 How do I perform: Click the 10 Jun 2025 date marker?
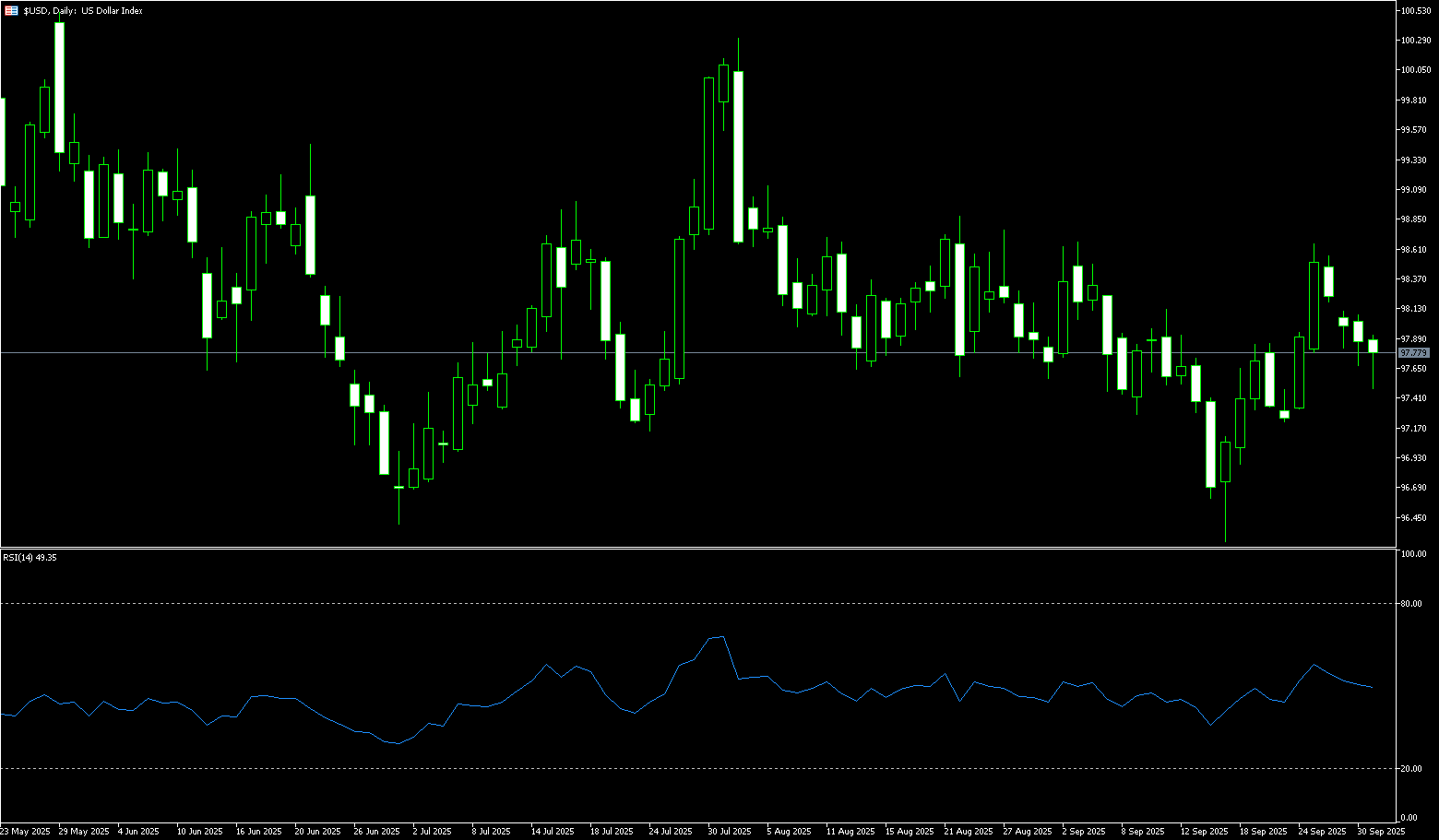199,832
